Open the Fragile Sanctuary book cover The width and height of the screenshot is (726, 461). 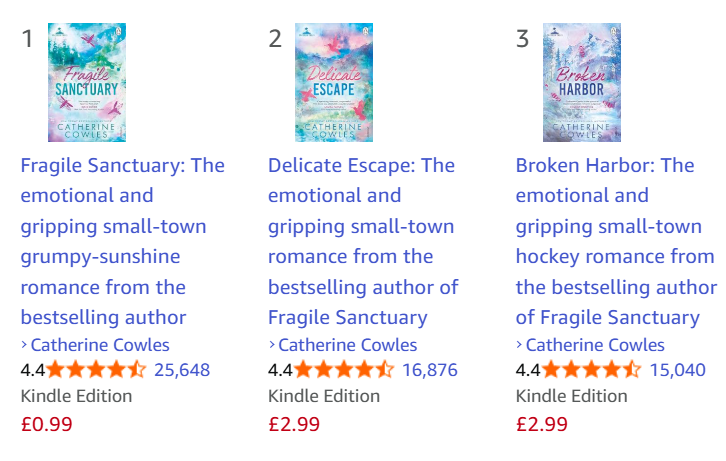[87, 83]
